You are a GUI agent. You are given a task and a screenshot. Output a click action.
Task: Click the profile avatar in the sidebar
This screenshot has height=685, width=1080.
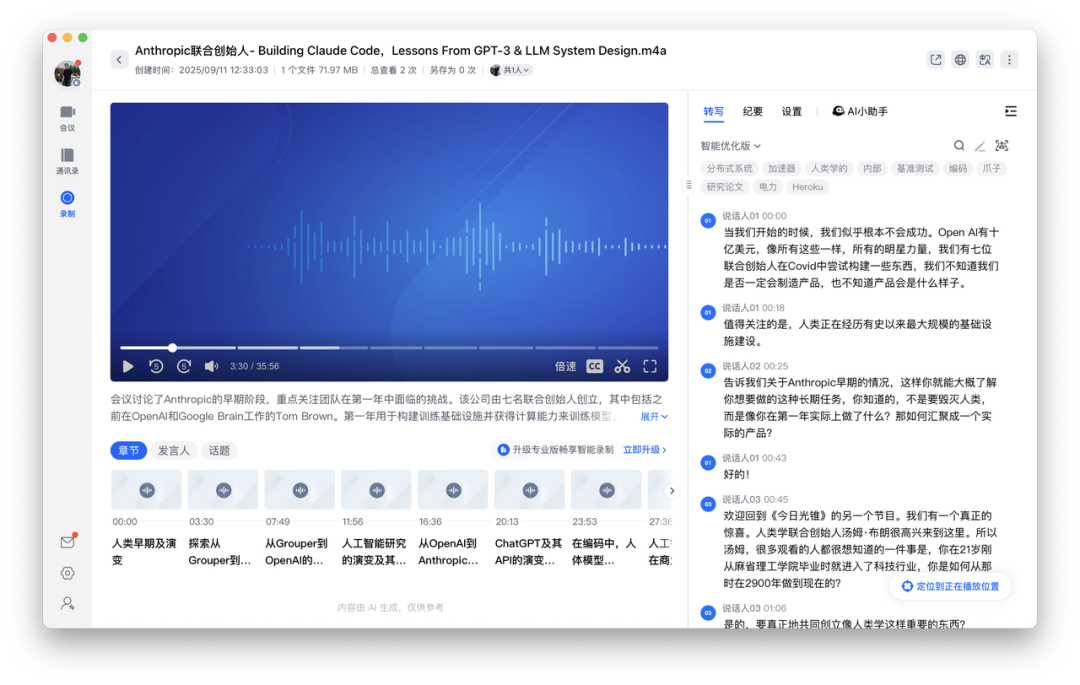click(68, 73)
